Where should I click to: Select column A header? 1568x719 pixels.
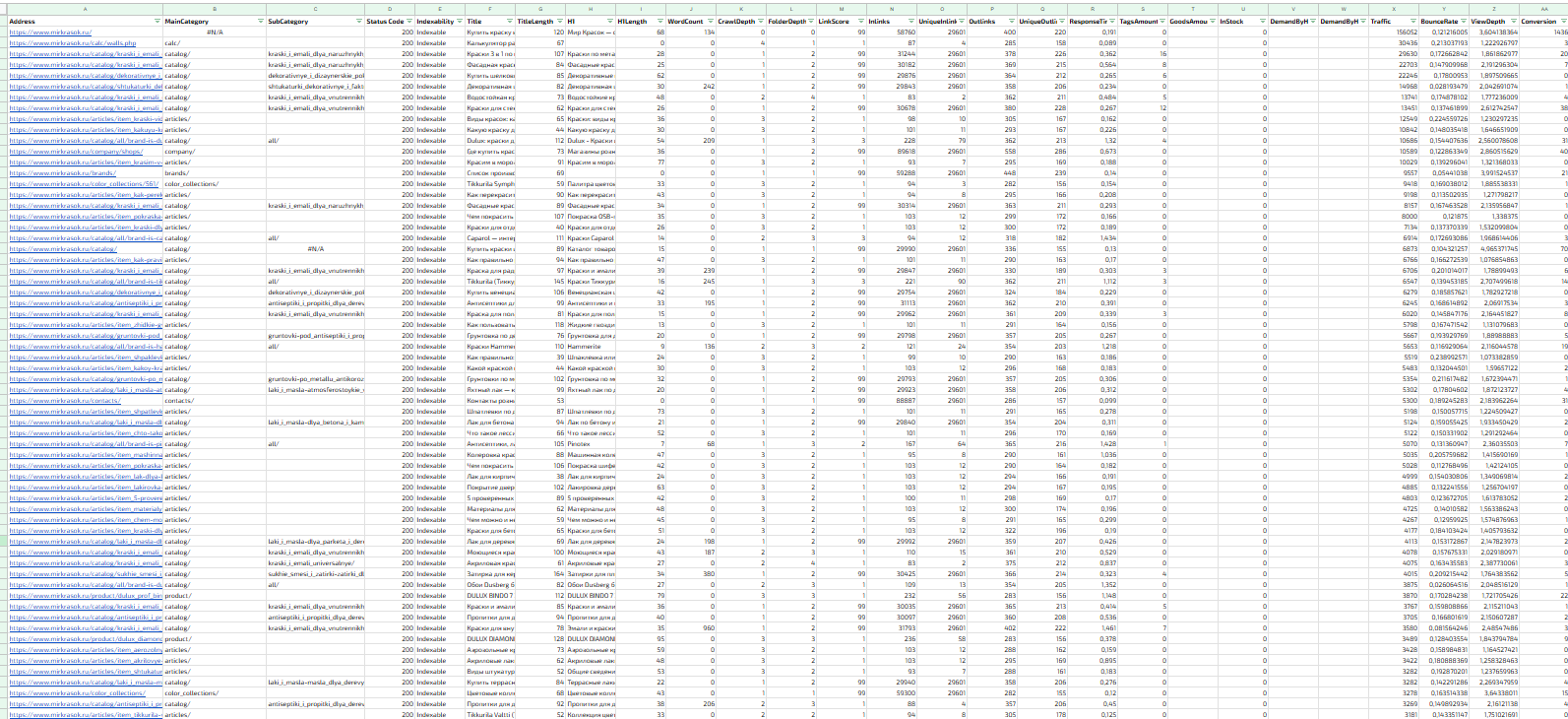tap(85, 9)
